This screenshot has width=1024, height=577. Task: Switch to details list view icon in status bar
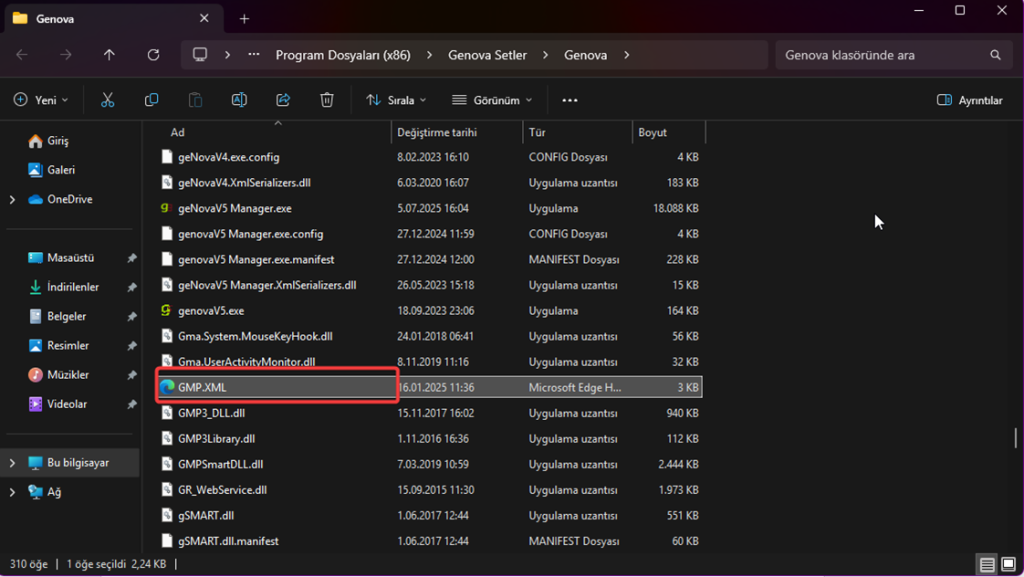click(x=987, y=564)
